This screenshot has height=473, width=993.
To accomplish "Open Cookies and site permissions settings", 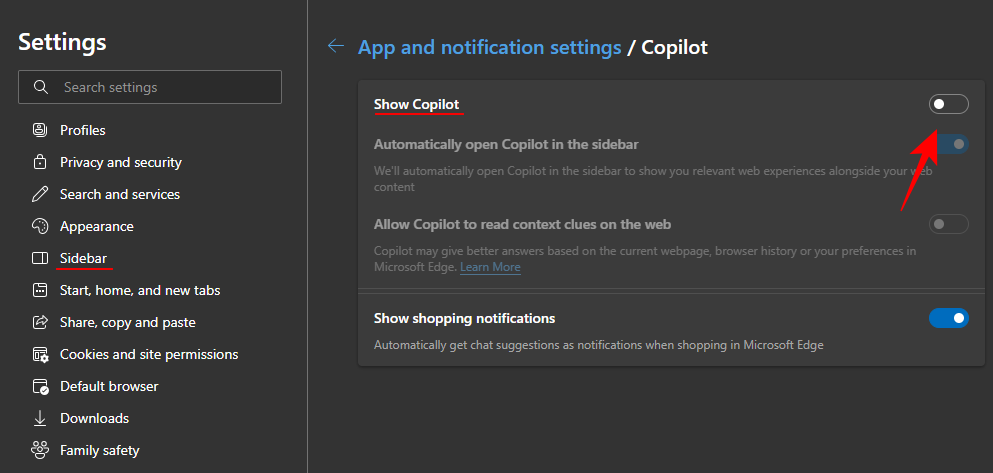I will coord(149,354).
